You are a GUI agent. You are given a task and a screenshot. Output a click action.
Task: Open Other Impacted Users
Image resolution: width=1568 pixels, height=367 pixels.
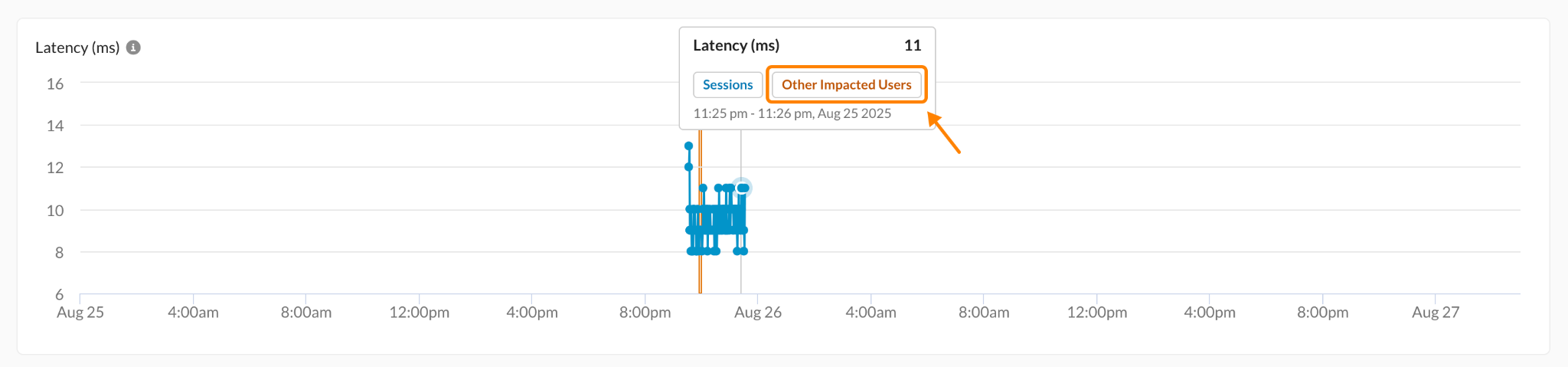coord(846,85)
